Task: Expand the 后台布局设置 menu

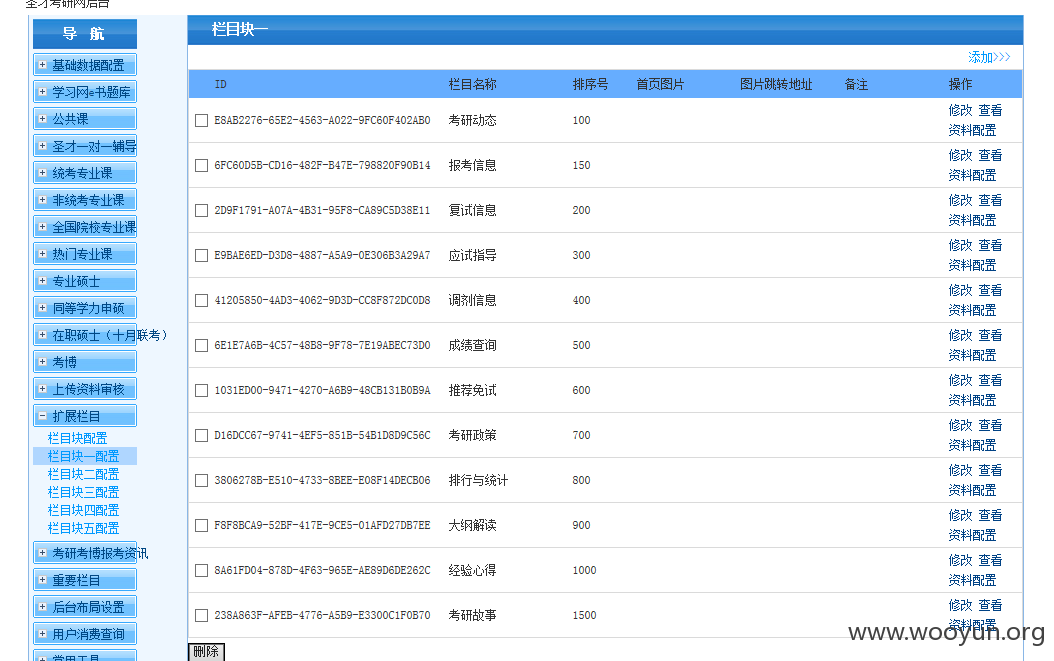Action: tap(85, 607)
